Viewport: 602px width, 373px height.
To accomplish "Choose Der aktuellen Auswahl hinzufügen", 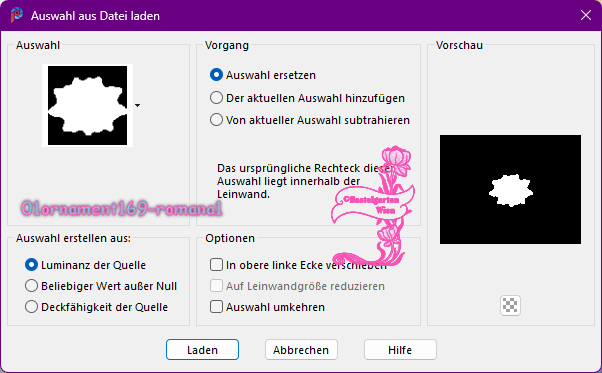I will [x=217, y=98].
